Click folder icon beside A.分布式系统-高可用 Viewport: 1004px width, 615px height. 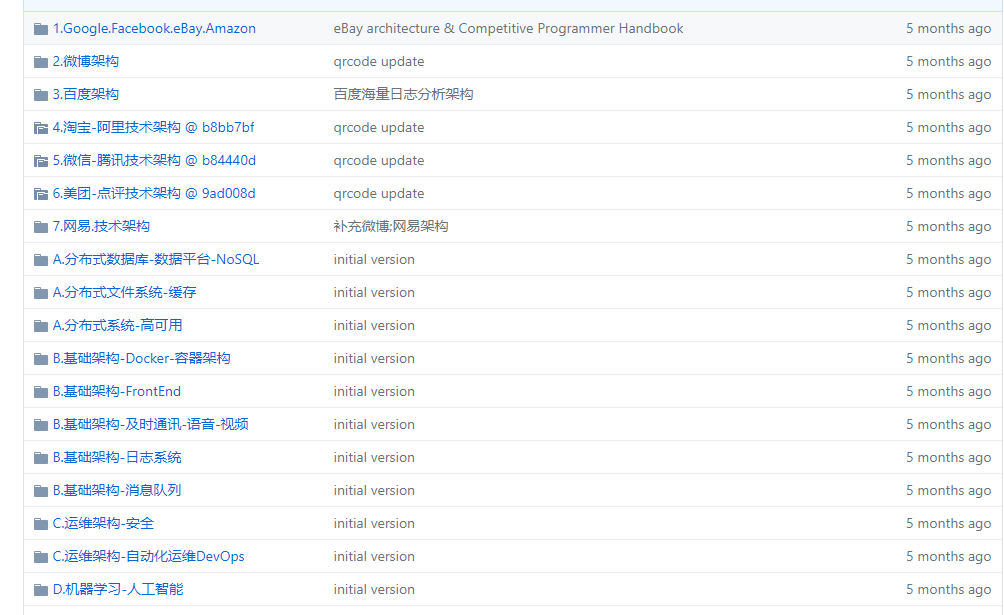pyautogui.click(x=41, y=325)
